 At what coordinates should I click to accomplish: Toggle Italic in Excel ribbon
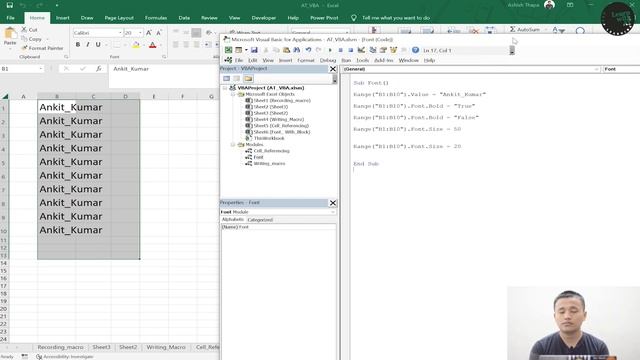click(87, 44)
